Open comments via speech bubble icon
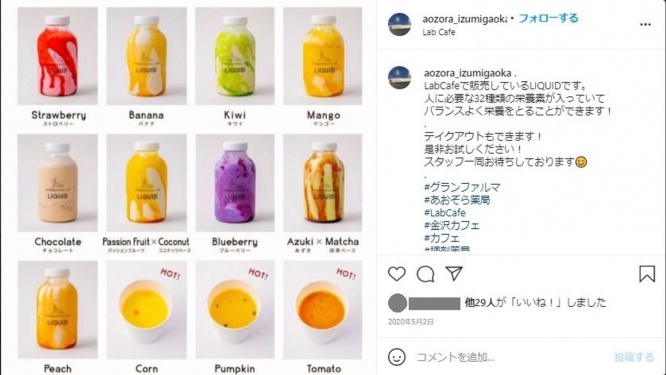The width and height of the screenshot is (666, 375). coord(425,274)
